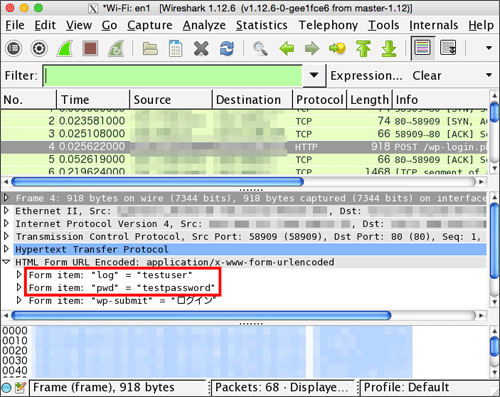
Task: Sort by the Length column header
Action: pyautogui.click(x=369, y=100)
